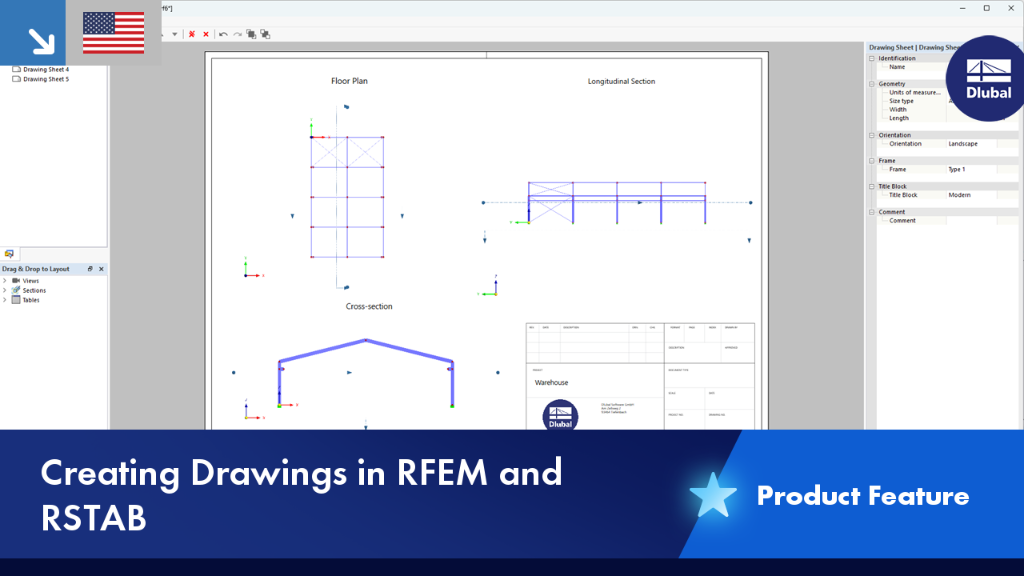Click the Sections icon in layout panel
The height and width of the screenshot is (576, 1024).
[16, 290]
